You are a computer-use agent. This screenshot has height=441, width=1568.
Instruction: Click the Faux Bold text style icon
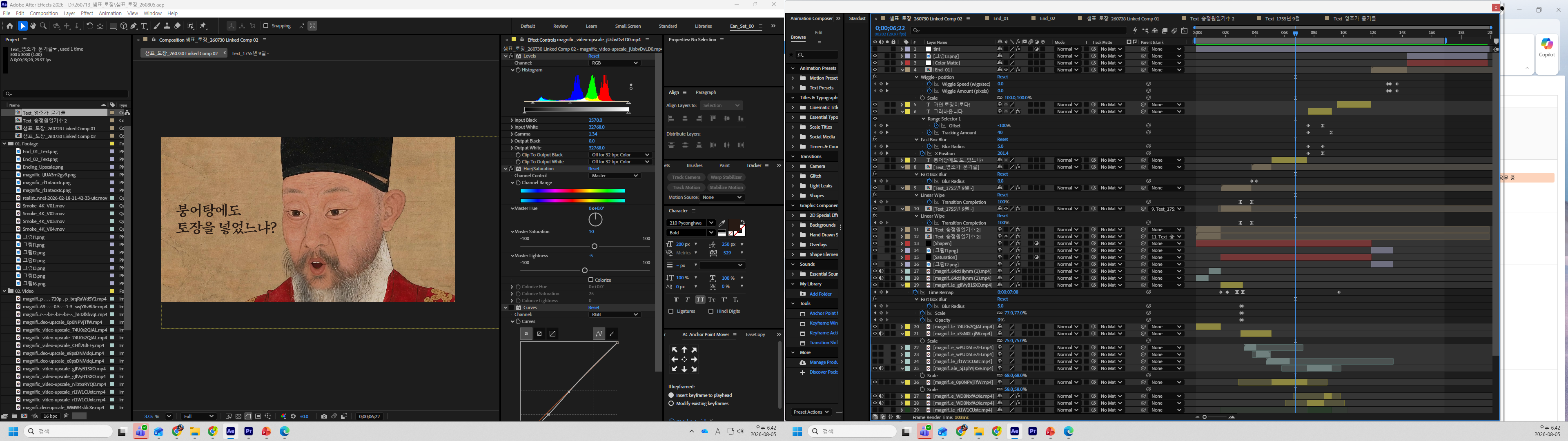click(676, 300)
